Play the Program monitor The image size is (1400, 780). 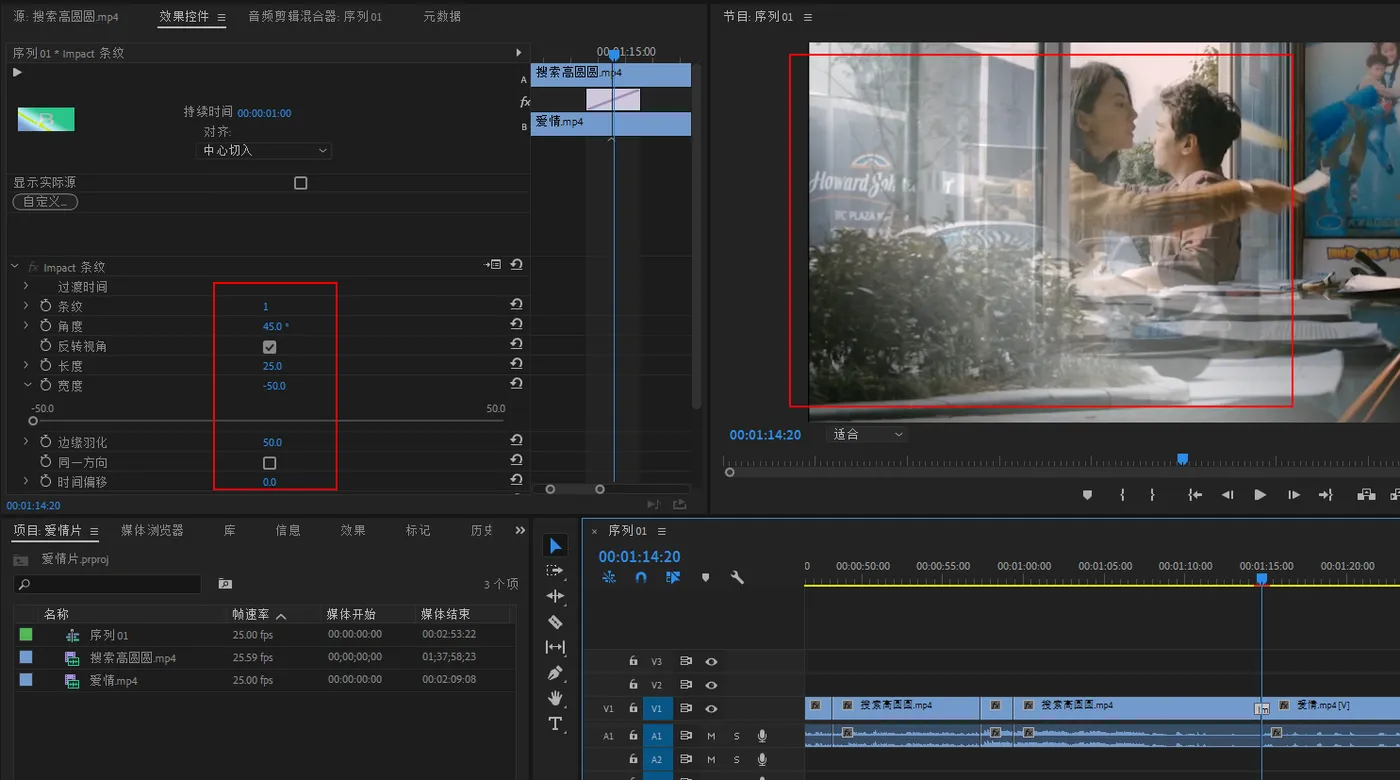point(1260,494)
